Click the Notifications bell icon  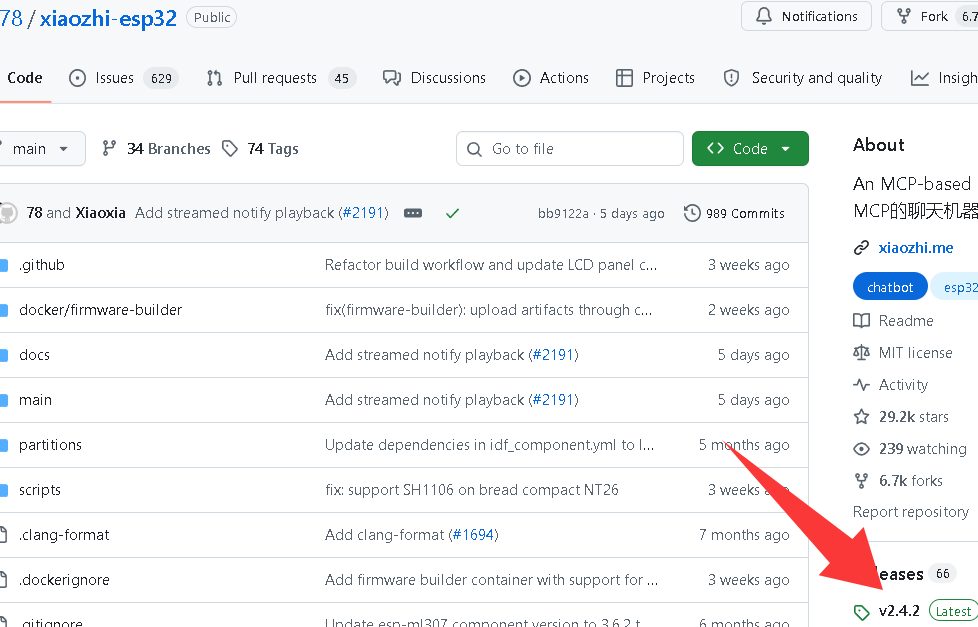point(763,16)
